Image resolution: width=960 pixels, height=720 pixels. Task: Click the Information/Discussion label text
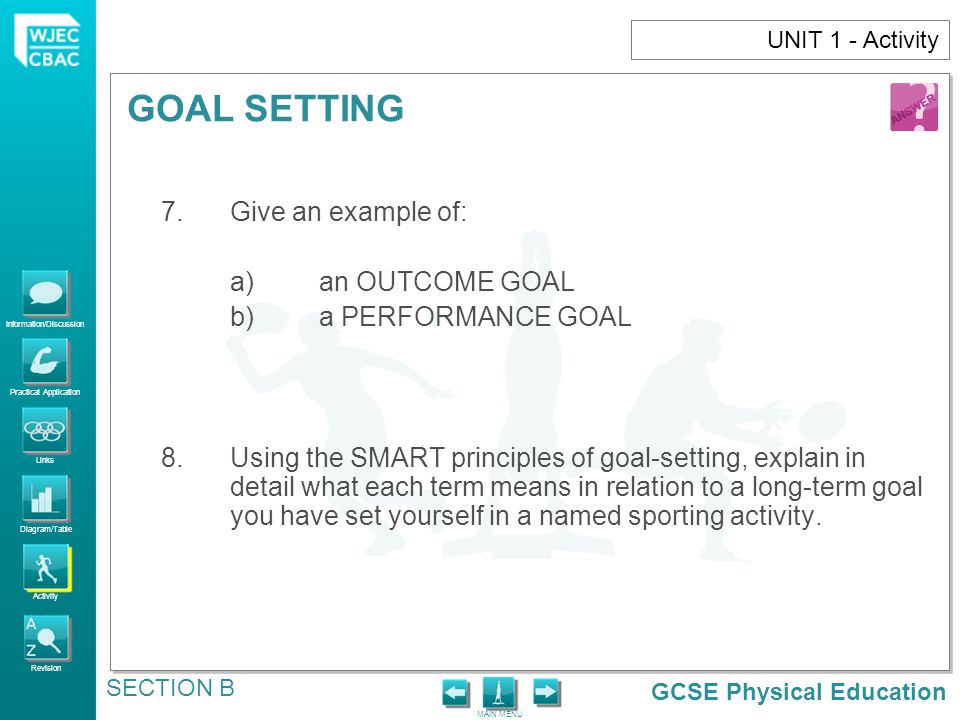tap(45, 324)
